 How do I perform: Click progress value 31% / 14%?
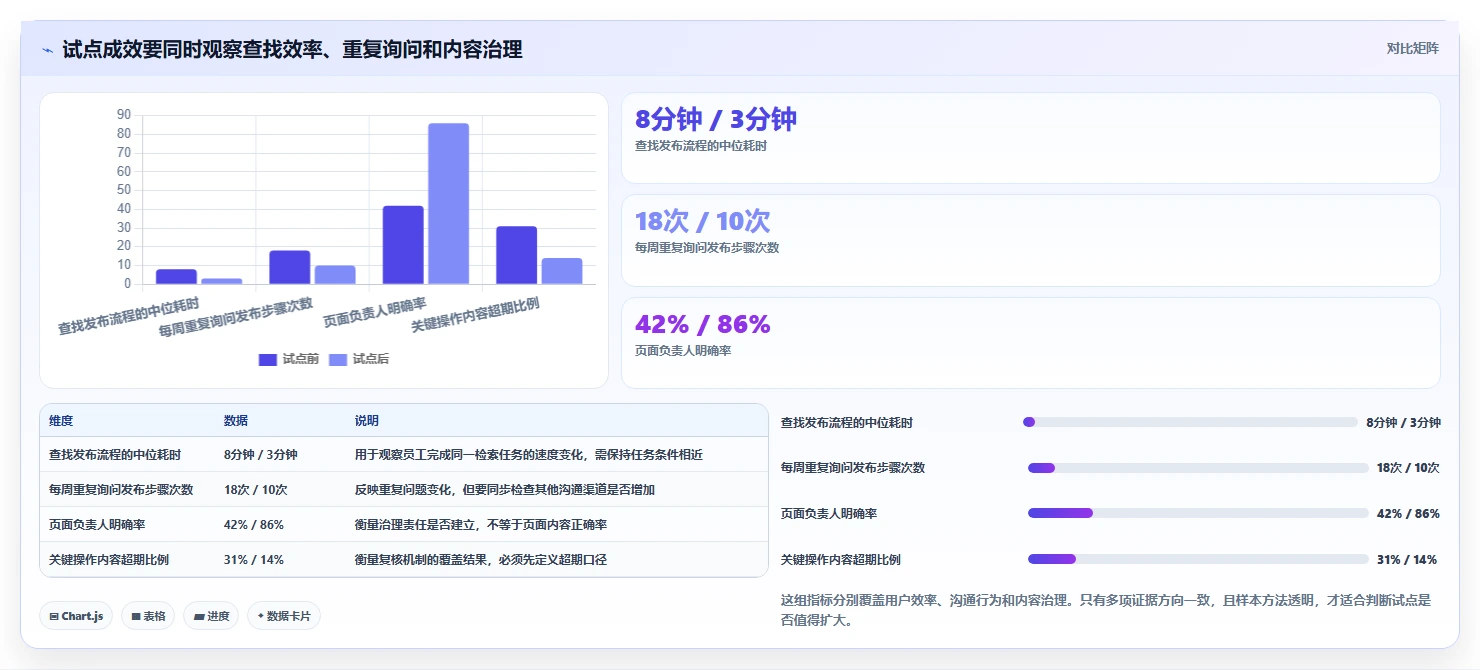[x=1408, y=560]
